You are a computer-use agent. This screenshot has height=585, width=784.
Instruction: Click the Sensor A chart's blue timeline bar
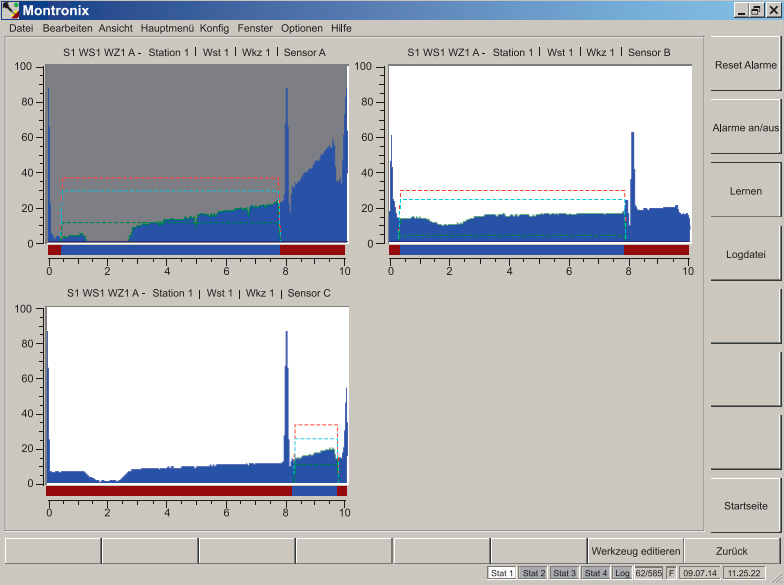tap(170, 249)
